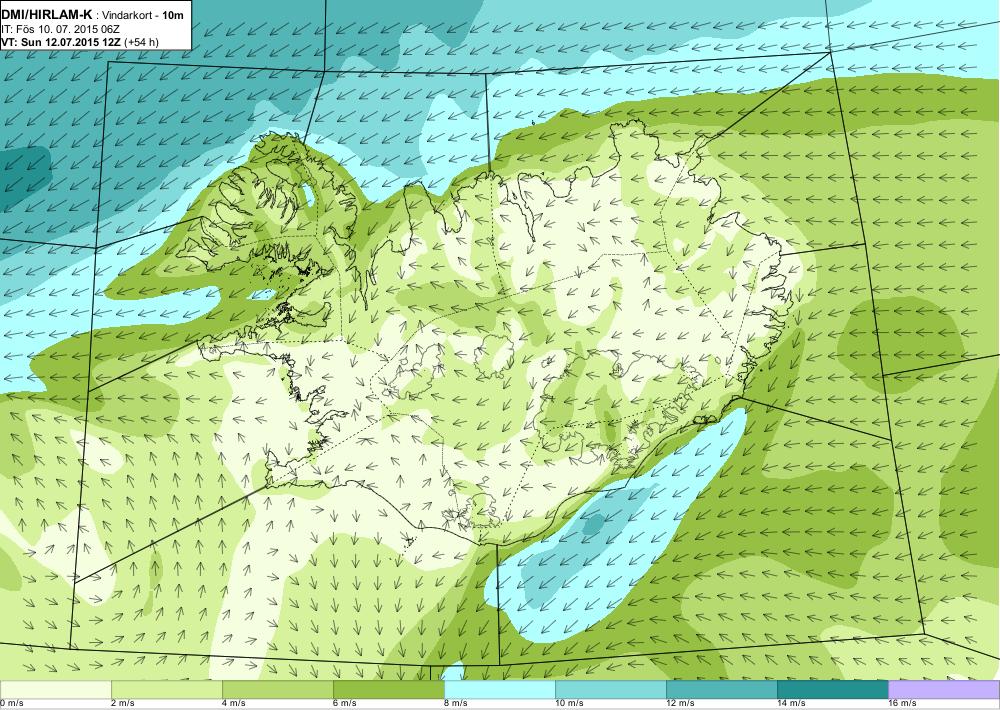Click the 2 m/s legend color swatch
The height and width of the screenshot is (710, 1000).
click(166, 689)
